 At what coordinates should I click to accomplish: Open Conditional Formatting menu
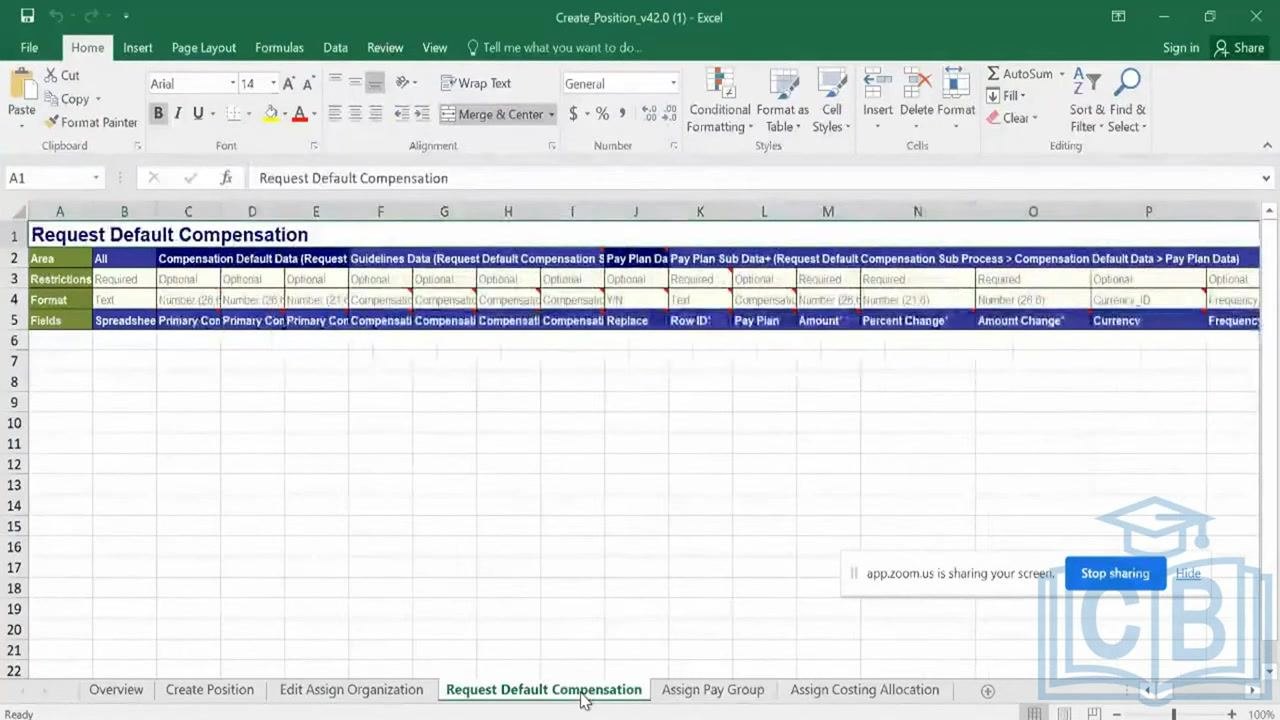click(x=719, y=102)
